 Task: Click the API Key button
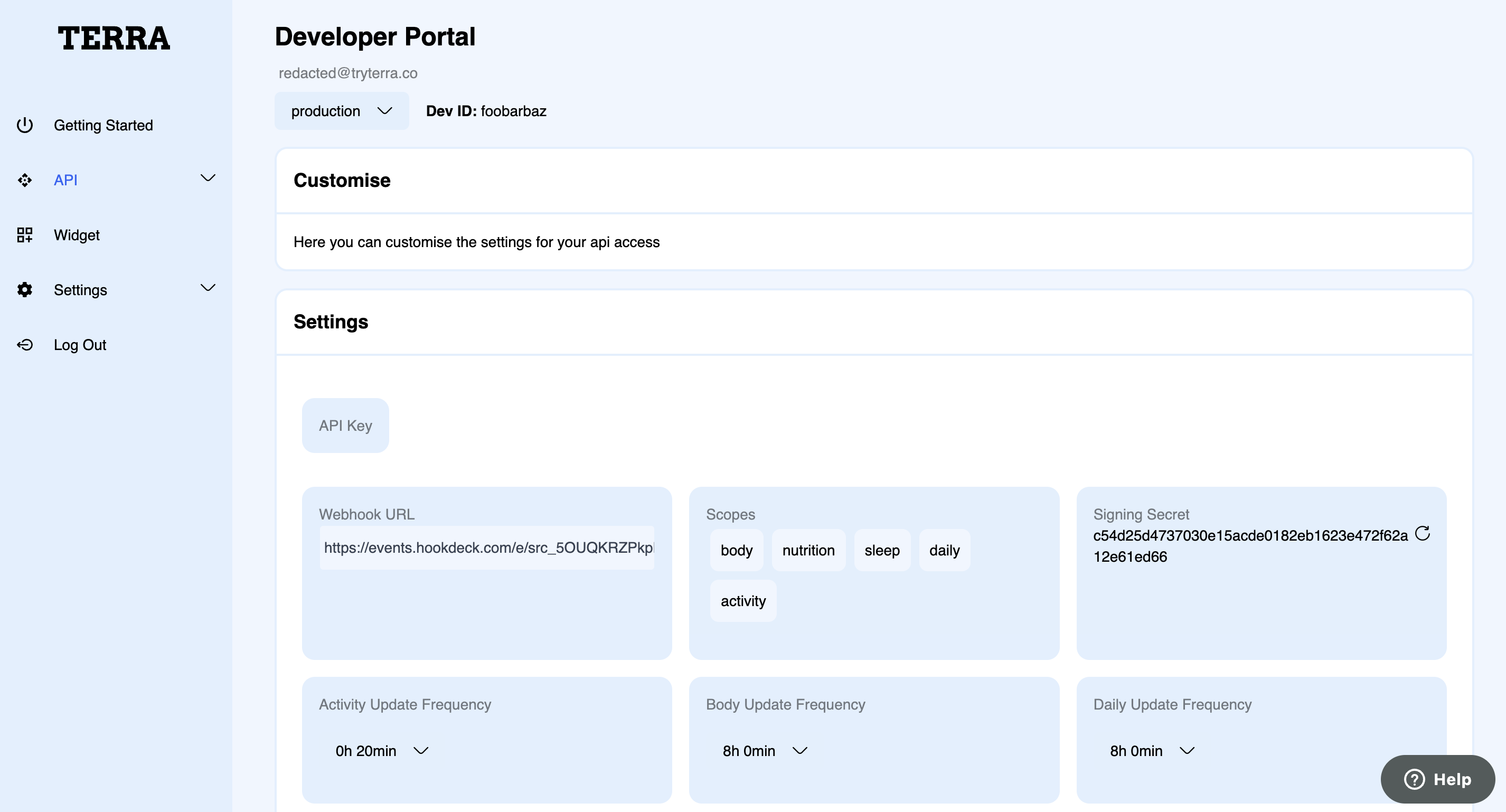click(x=345, y=426)
